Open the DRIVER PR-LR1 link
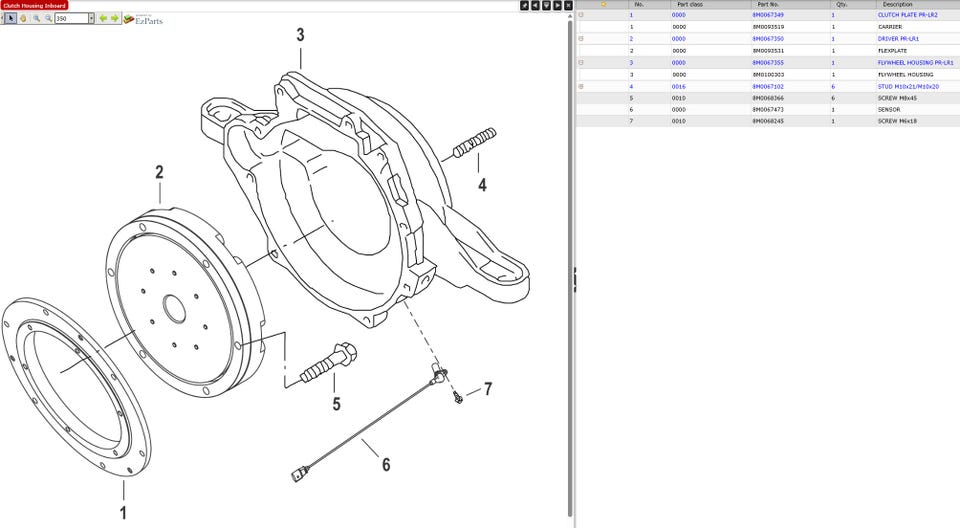 pos(898,39)
